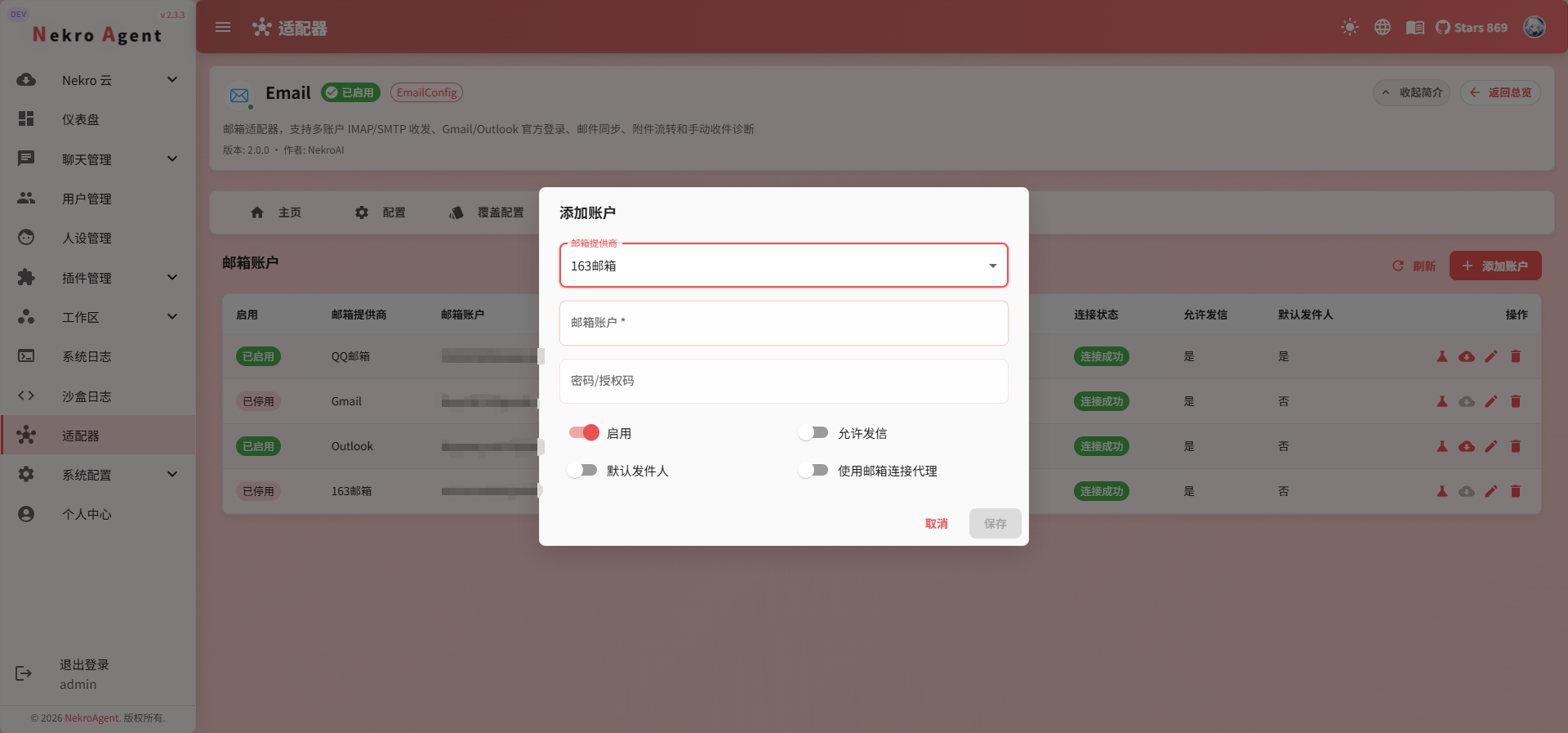Image resolution: width=1568 pixels, height=733 pixels.
Task: Open 系统日志 in sidebar
Action: point(98,356)
